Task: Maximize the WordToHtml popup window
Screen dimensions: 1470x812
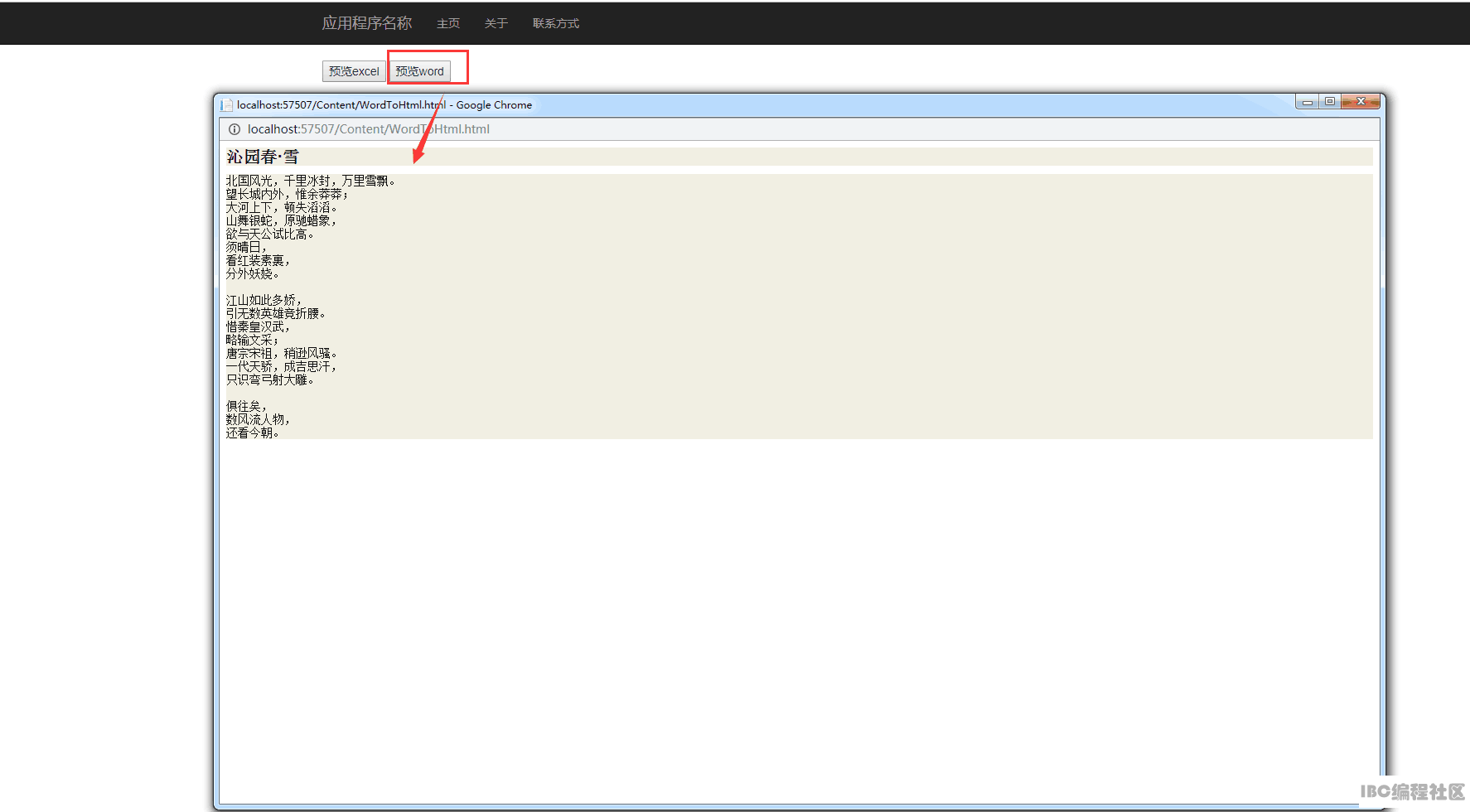Action: [1330, 102]
